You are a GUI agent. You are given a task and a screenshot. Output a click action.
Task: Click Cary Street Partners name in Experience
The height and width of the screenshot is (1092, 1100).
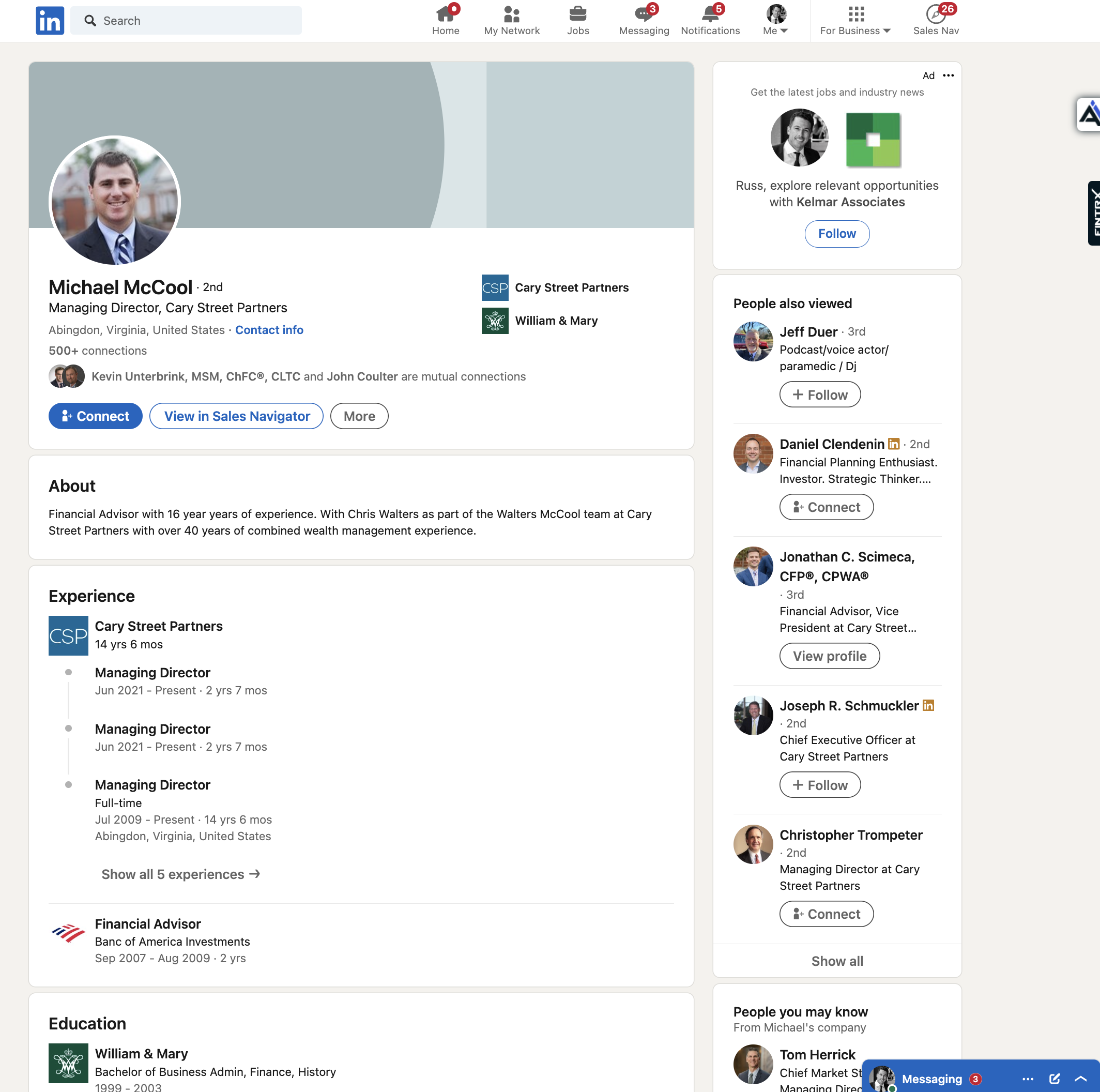tap(158, 626)
